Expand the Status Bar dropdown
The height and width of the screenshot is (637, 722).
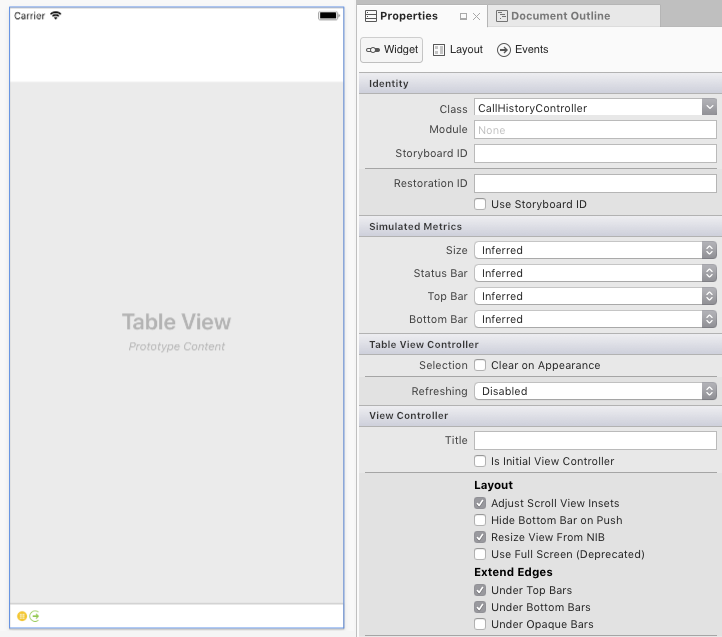point(709,273)
